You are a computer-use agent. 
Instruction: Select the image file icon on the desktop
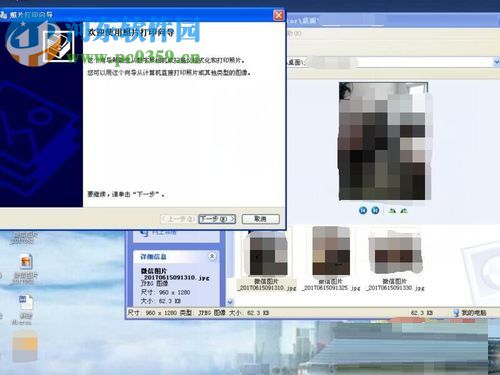tap(26, 262)
